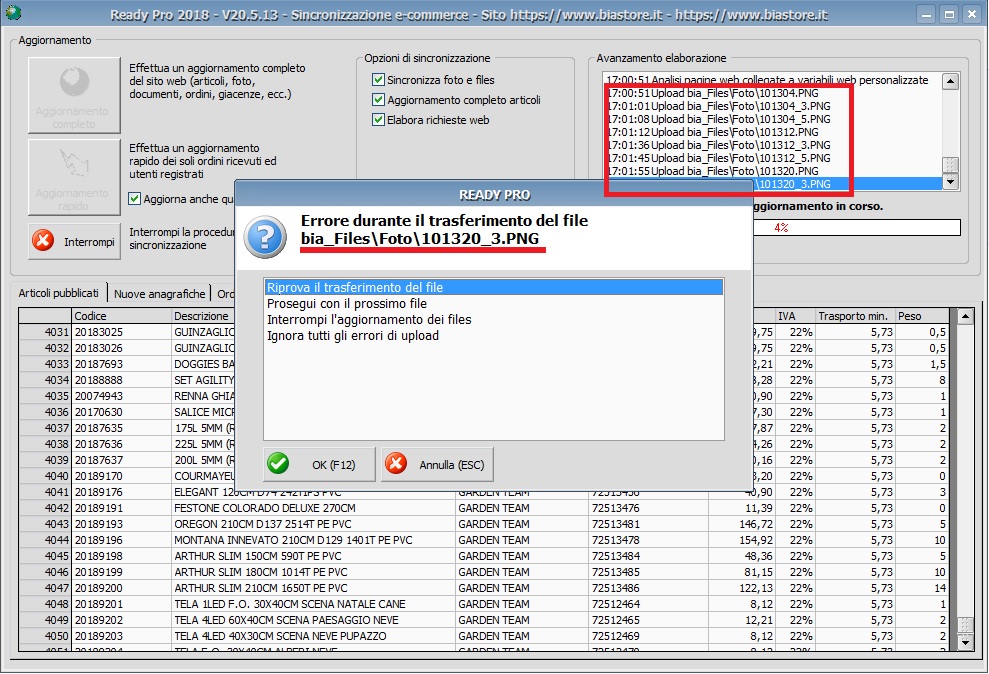Screen dimensions: 989x674
Task: Click the articles table scroll-up arrow
Action: tap(965, 316)
